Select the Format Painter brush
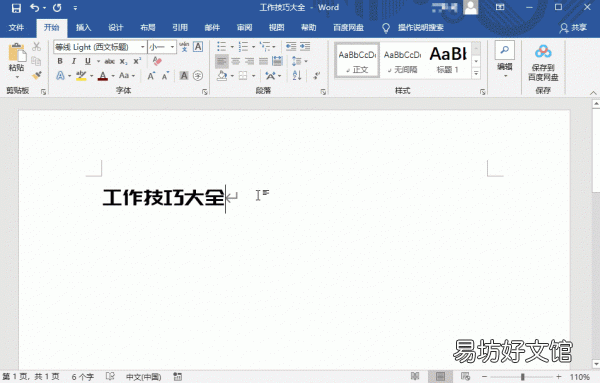Image resolution: width=600 pixels, height=383 pixels. tap(36, 75)
